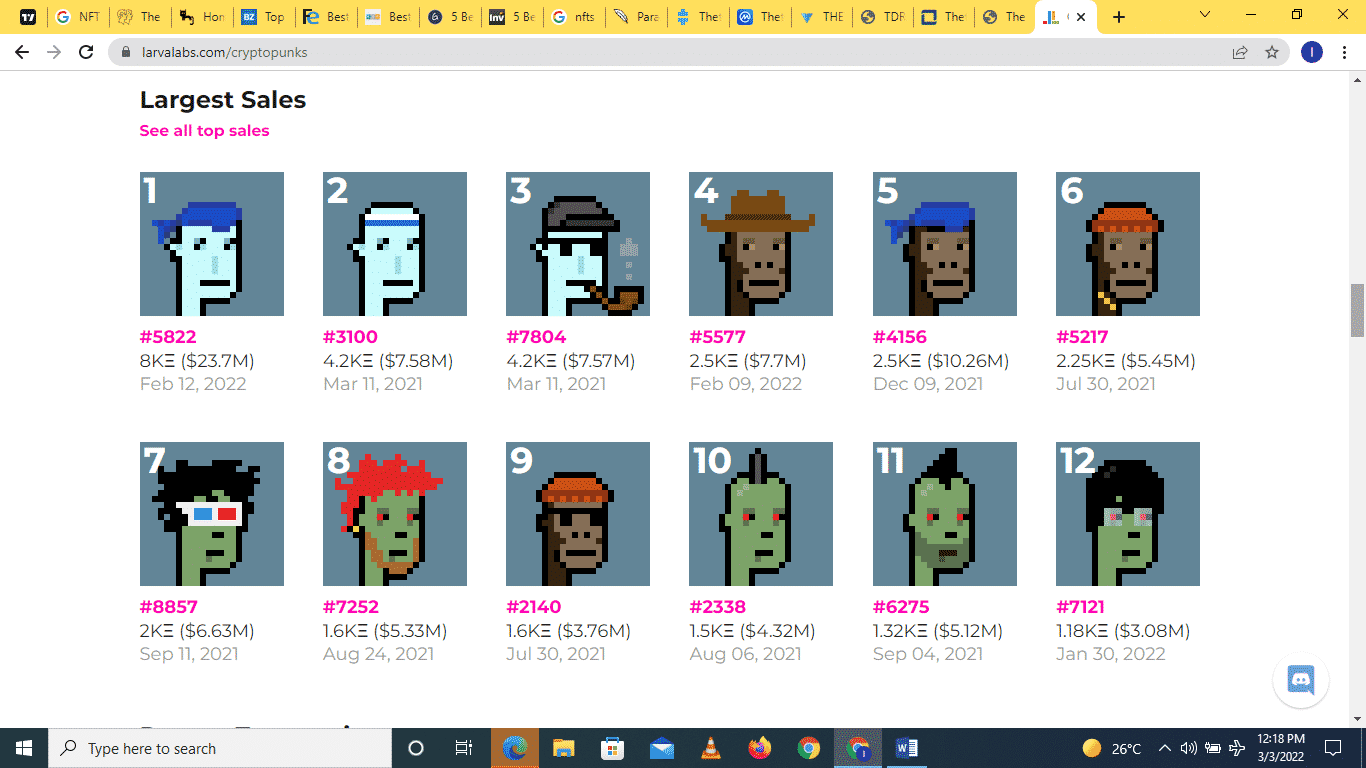Screen dimensions: 1366x768
Task: Open punk #5217 link
Action: [x=1082, y=337]
